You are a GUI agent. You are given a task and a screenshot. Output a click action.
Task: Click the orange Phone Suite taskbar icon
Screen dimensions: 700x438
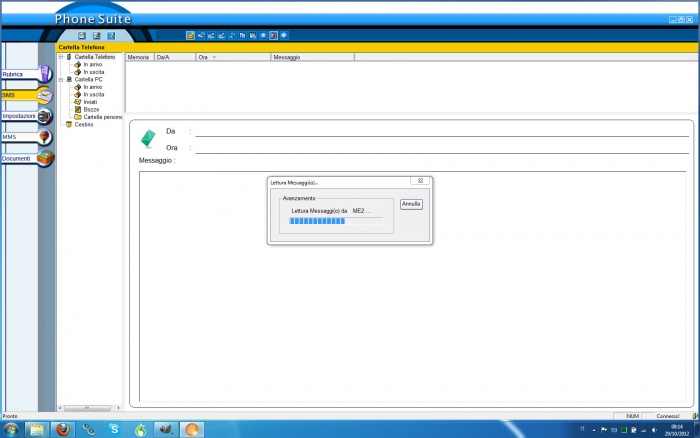[192, 430]
